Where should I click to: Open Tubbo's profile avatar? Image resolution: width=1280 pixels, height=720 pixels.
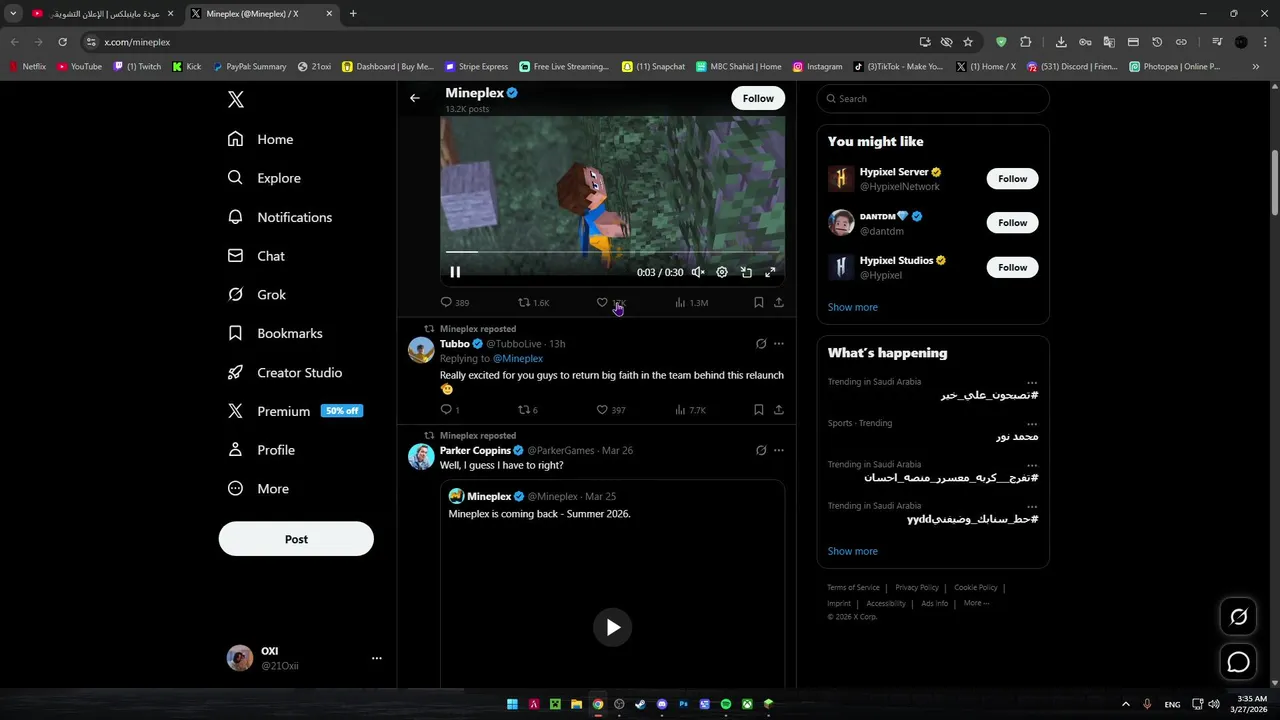pyautogui.click(x=421, y=349)
